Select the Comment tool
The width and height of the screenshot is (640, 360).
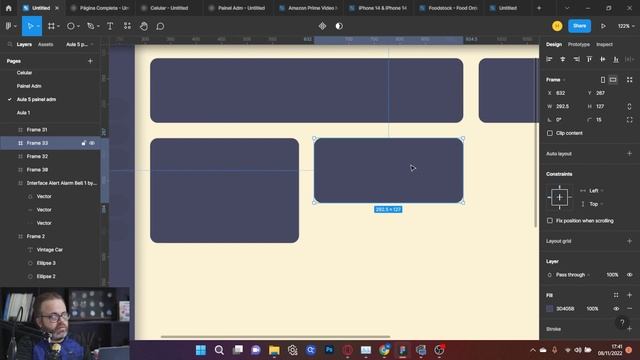tap(160, 26)
